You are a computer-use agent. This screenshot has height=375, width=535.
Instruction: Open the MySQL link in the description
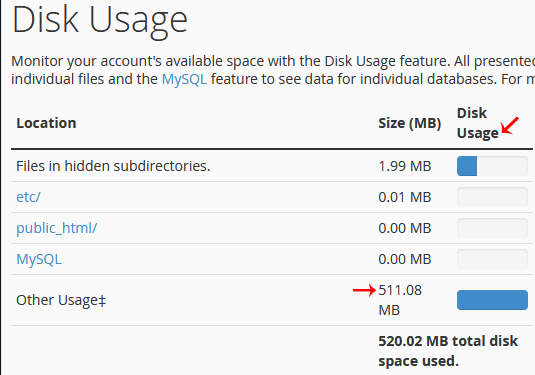[x=184, y=80]
